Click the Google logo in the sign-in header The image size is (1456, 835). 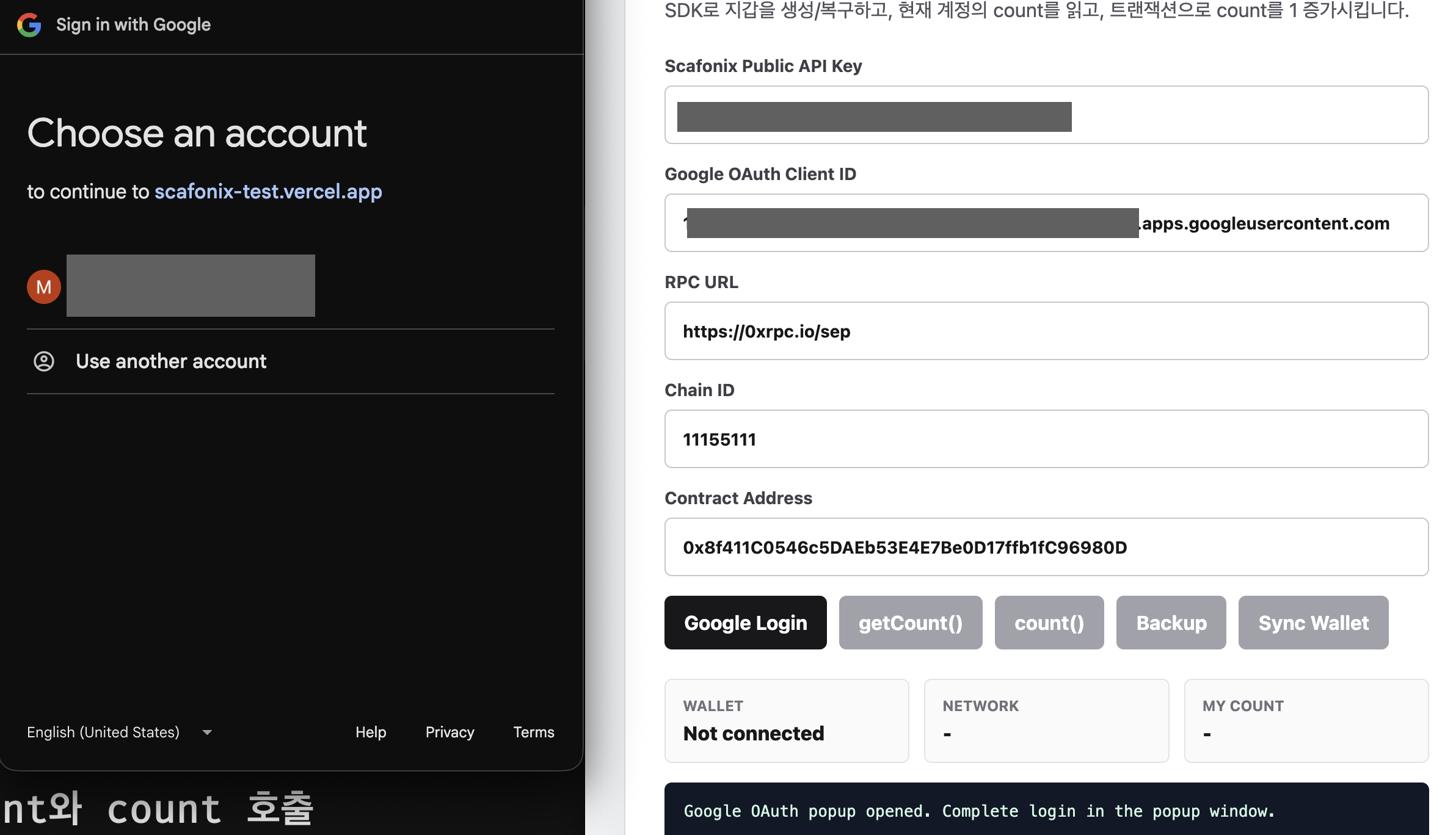click(29, 25)
